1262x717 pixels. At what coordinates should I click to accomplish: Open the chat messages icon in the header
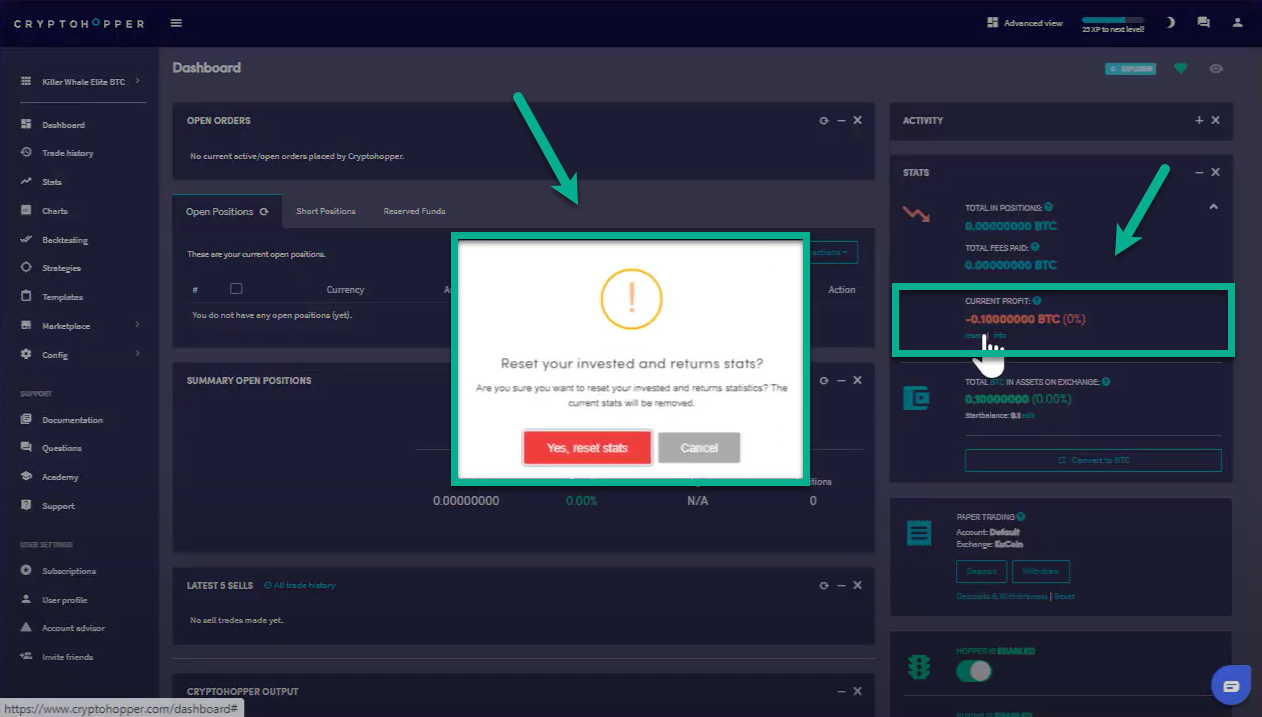[x=1203, y=23]
